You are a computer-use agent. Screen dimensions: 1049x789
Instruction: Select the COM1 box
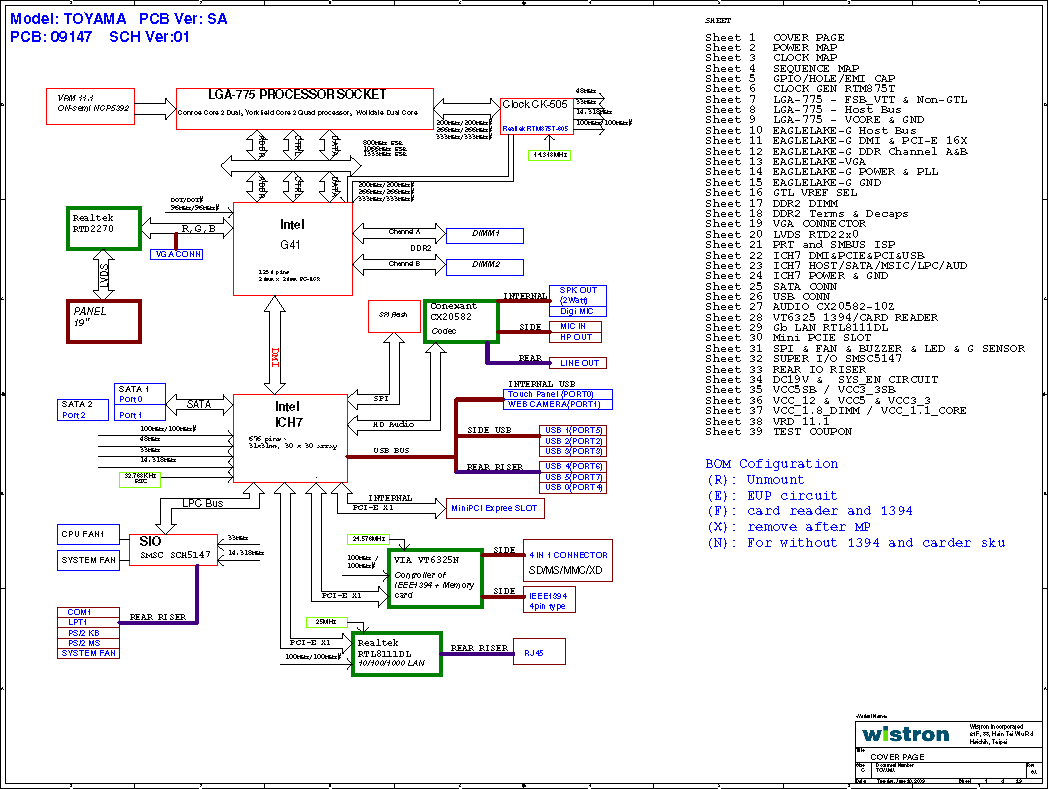pyautogui.click(x=88, y=612)
